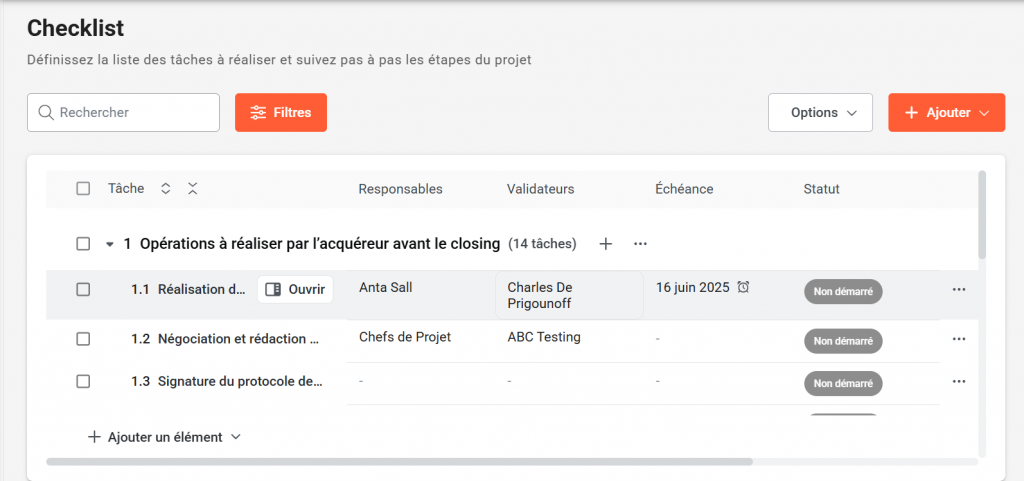
Task: Click the collapse all rows icon beside Tâche
Action: pyautogui.click(x=192, y=188)
